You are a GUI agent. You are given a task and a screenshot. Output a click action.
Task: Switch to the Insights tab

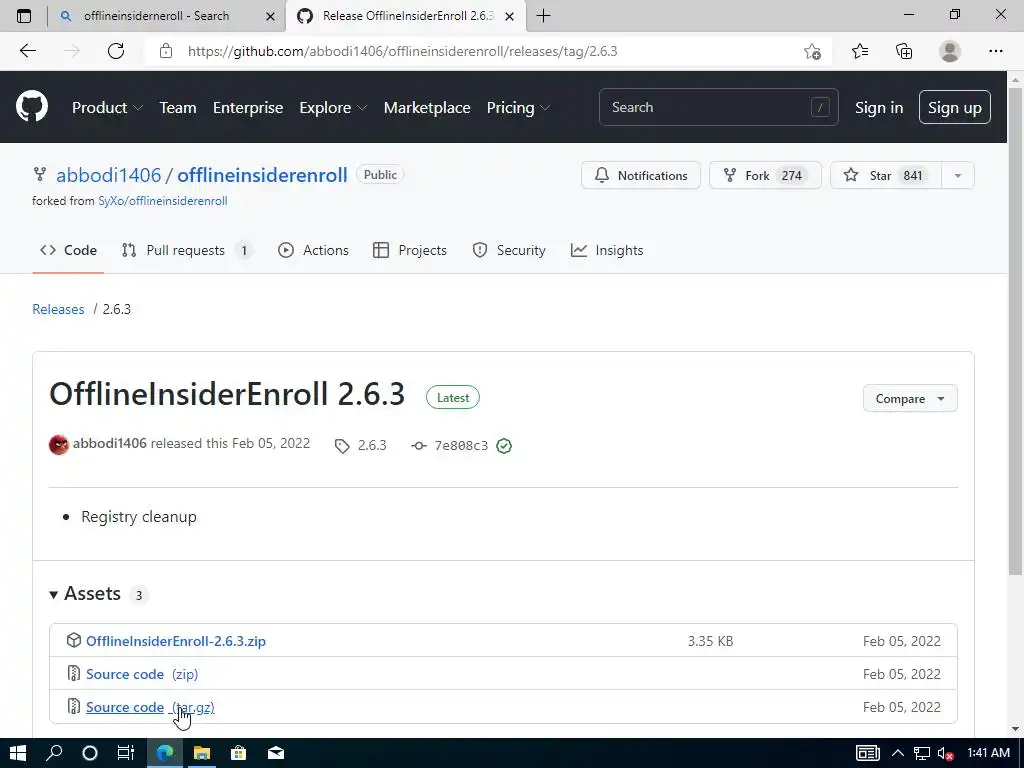607,250
